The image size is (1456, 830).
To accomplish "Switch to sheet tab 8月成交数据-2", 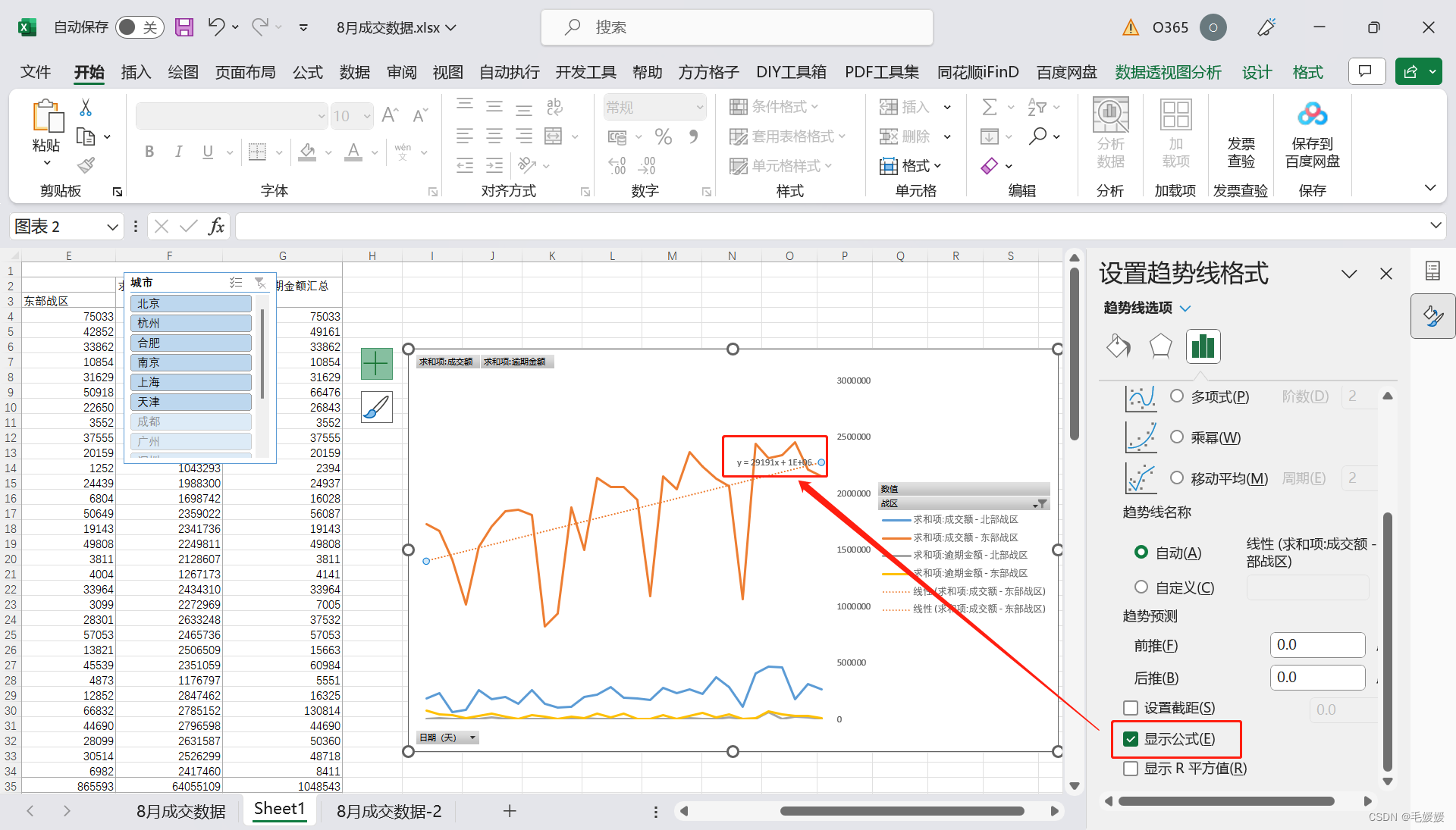I will (x=389, y=811).
